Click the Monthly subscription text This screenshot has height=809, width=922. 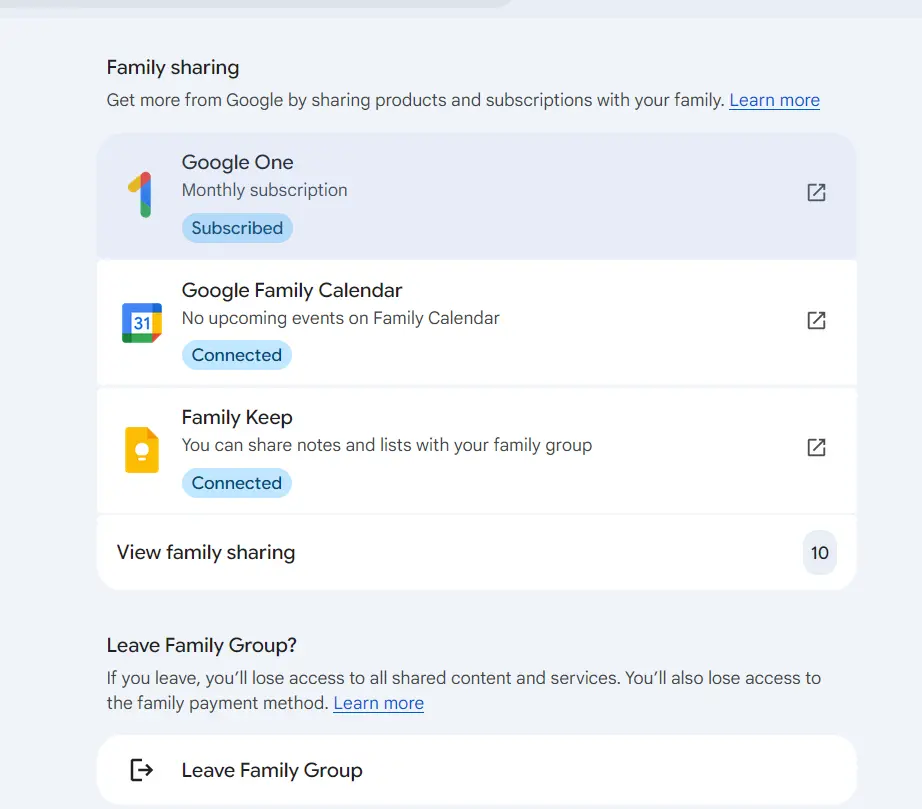pos(264,190)
